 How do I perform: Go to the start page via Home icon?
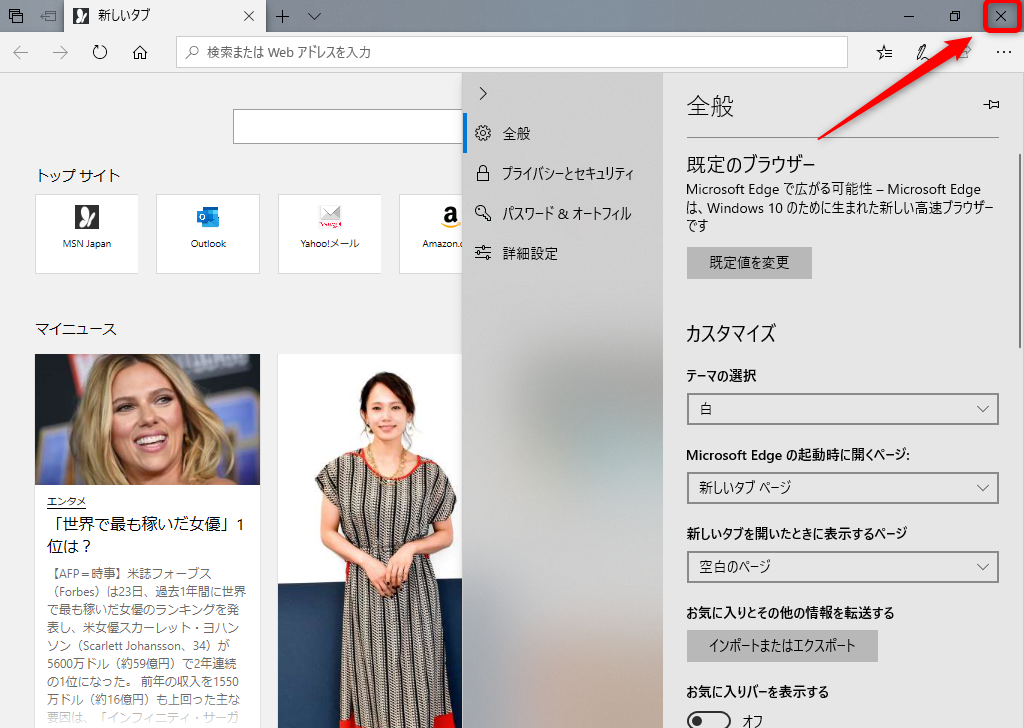point(140,52)
